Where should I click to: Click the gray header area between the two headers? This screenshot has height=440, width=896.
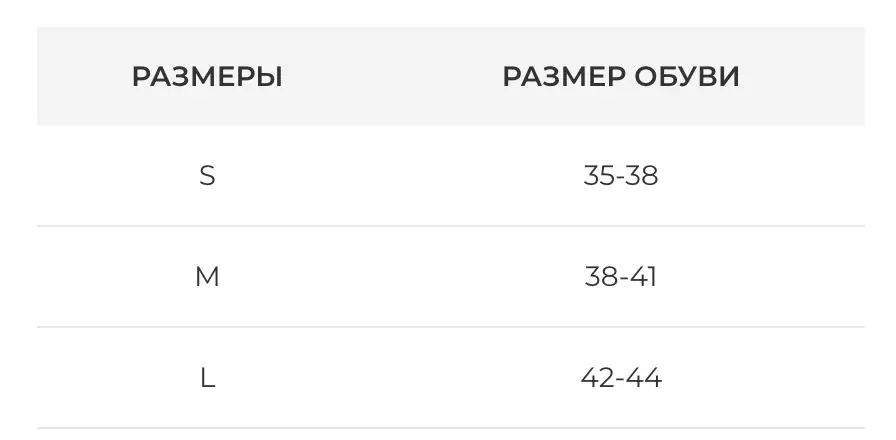click(392, 77)
